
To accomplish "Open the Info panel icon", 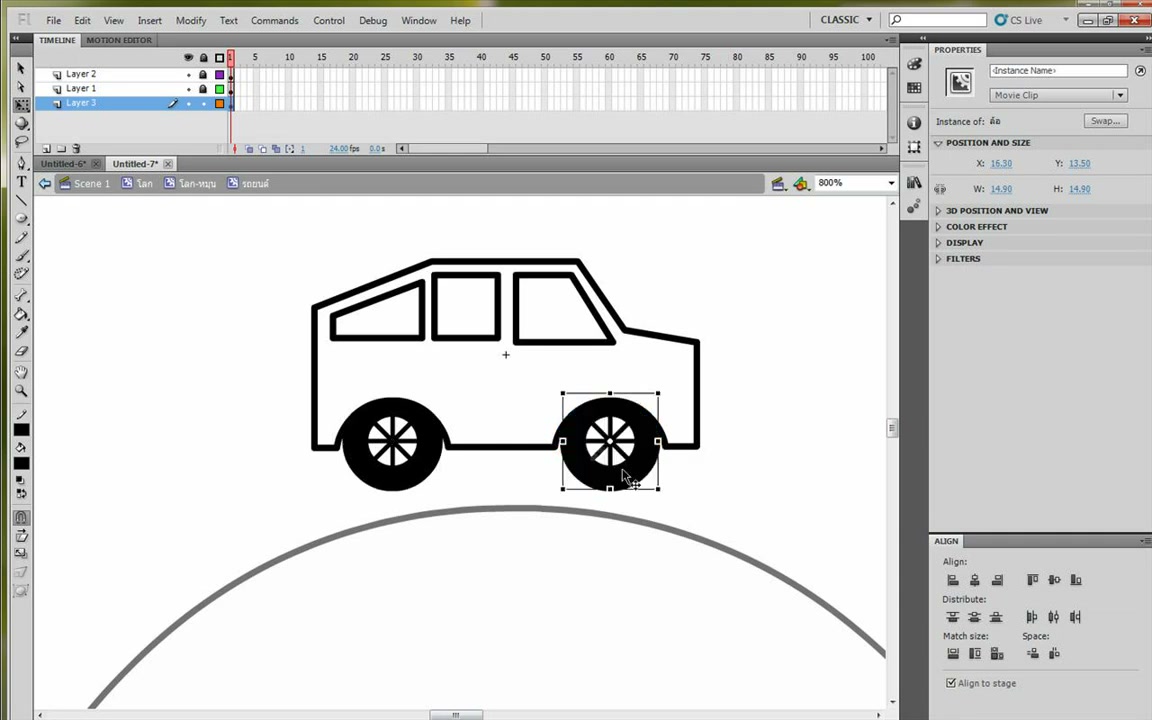I will pos(914,123).
